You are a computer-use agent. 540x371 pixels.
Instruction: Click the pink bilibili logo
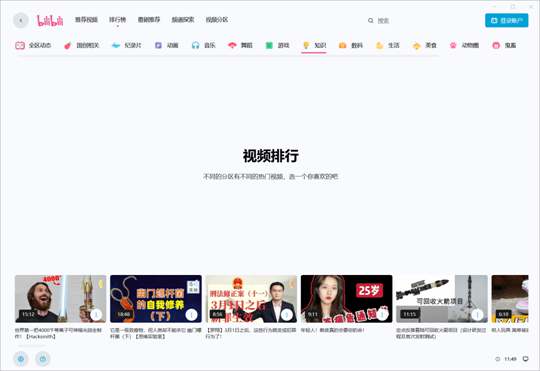[50, 21]
